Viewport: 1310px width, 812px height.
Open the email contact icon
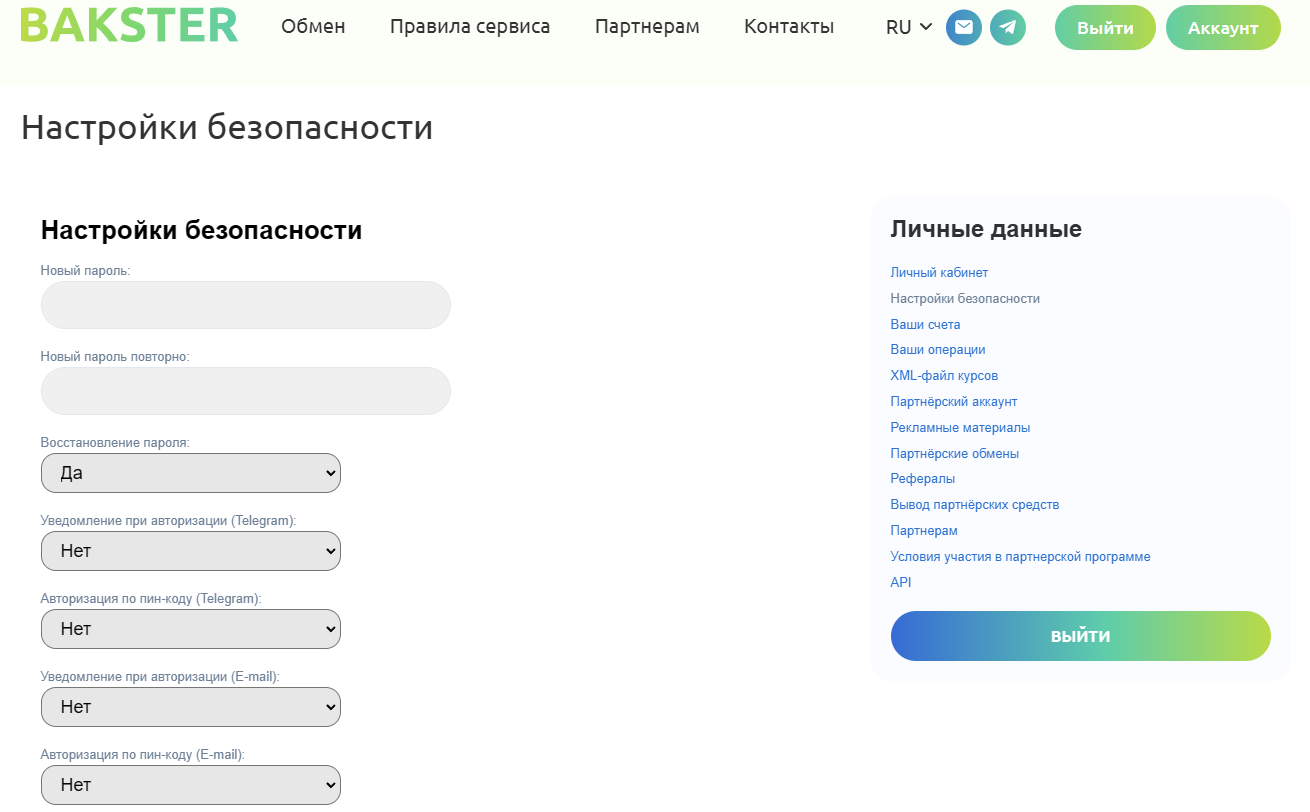pos(964,27)
